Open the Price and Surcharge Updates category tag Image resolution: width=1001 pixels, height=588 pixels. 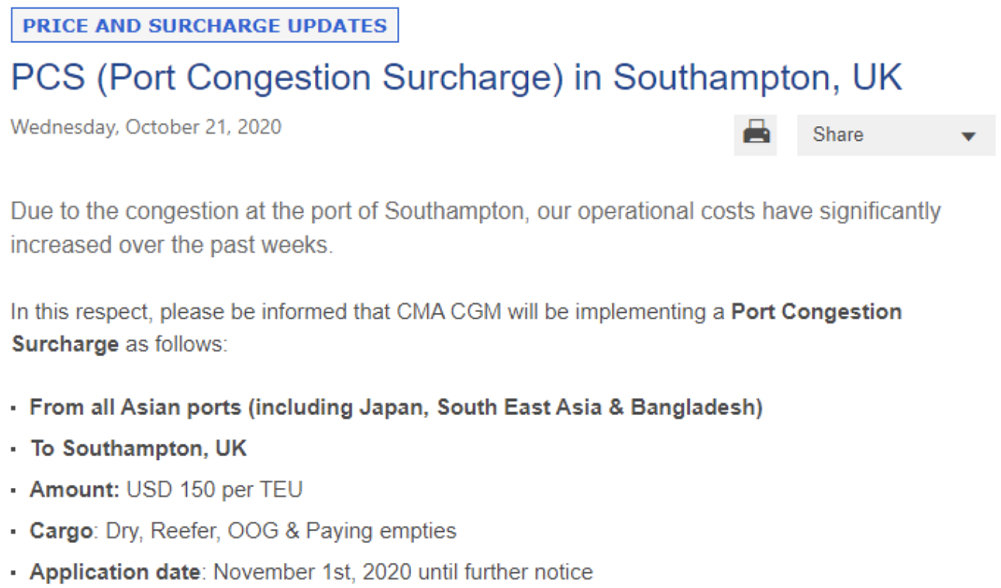205,26
